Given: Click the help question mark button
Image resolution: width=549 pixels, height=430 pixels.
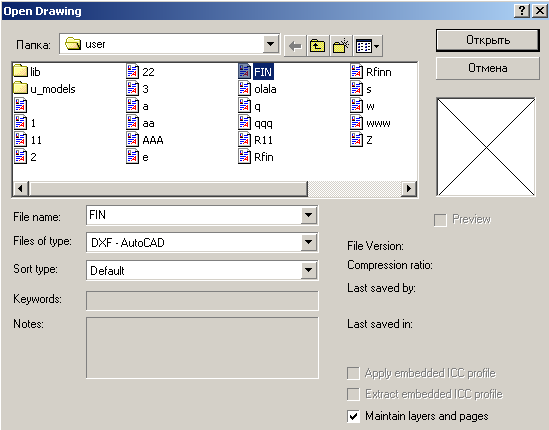Looking at the screenshot, I should [522, 11].
